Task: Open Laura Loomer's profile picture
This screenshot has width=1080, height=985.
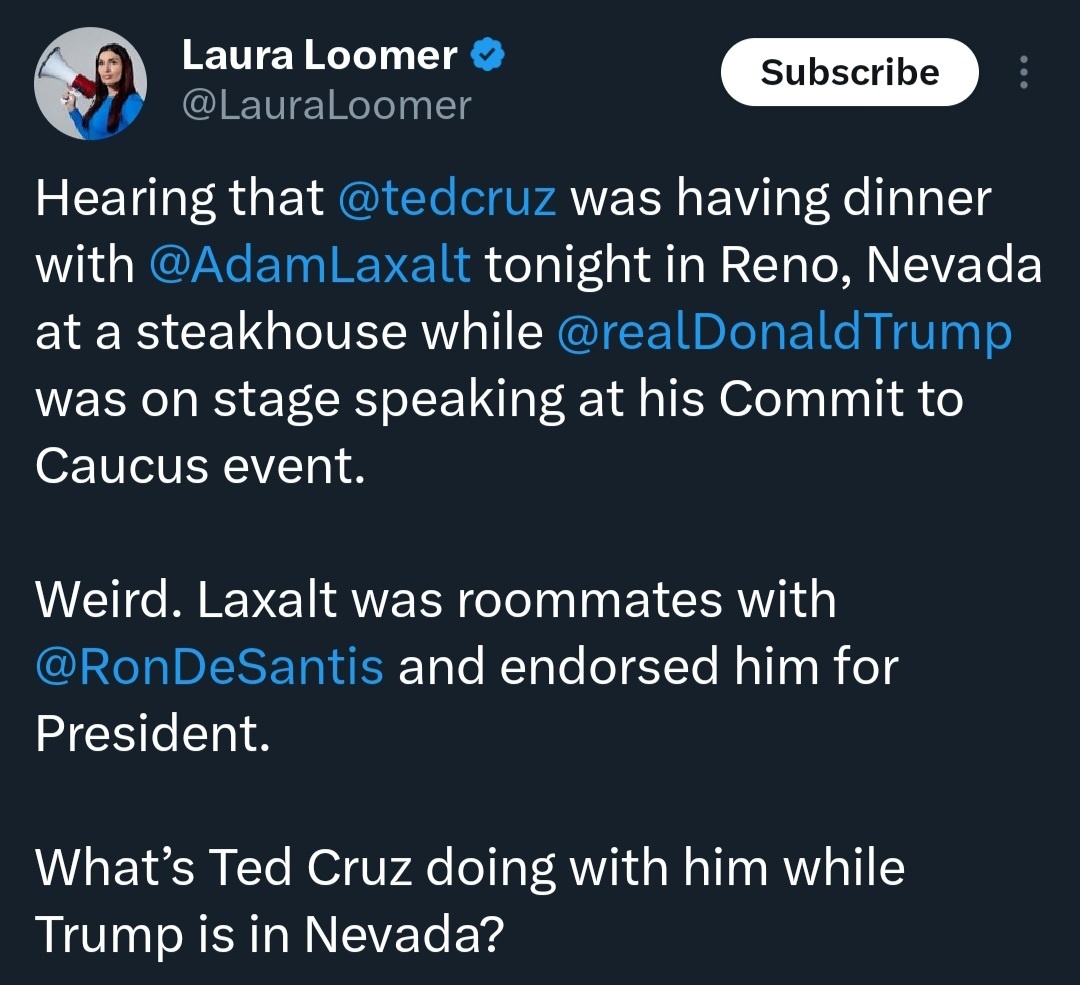Action: click(x=90, y=83)
